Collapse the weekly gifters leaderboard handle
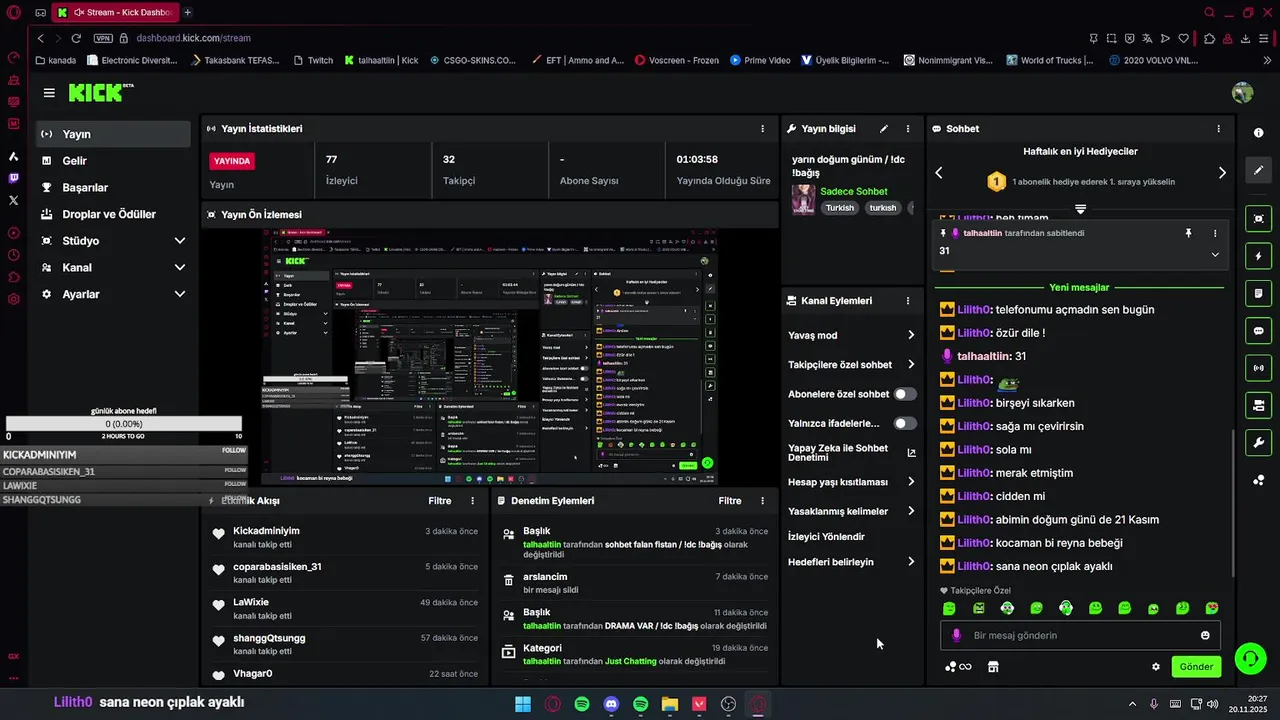 point(1080,209)
